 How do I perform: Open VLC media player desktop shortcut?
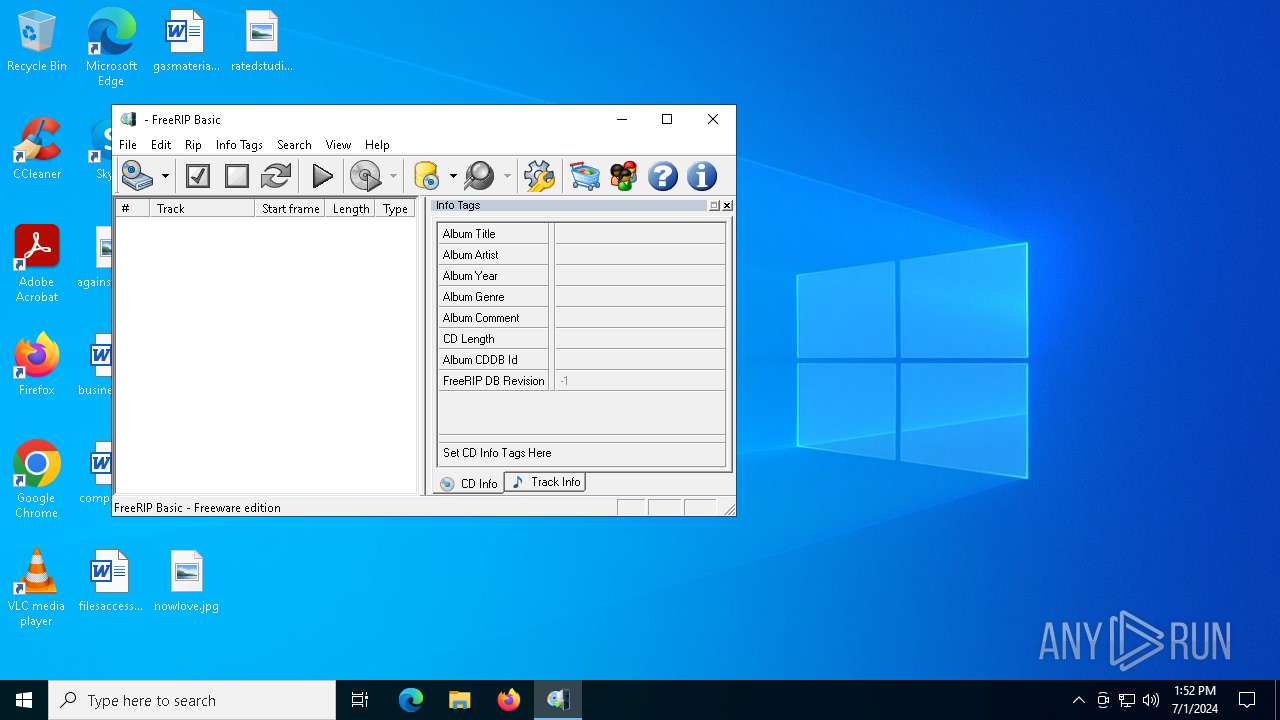click(37, 588)
